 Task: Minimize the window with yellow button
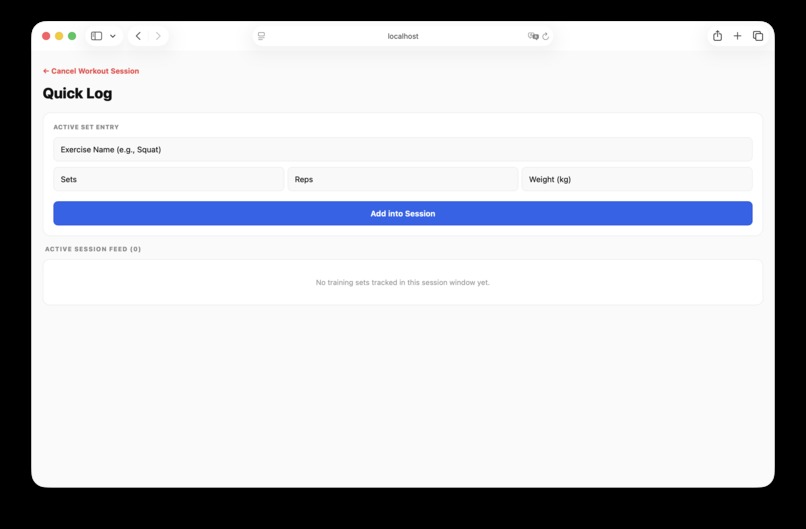coord(59,36)
